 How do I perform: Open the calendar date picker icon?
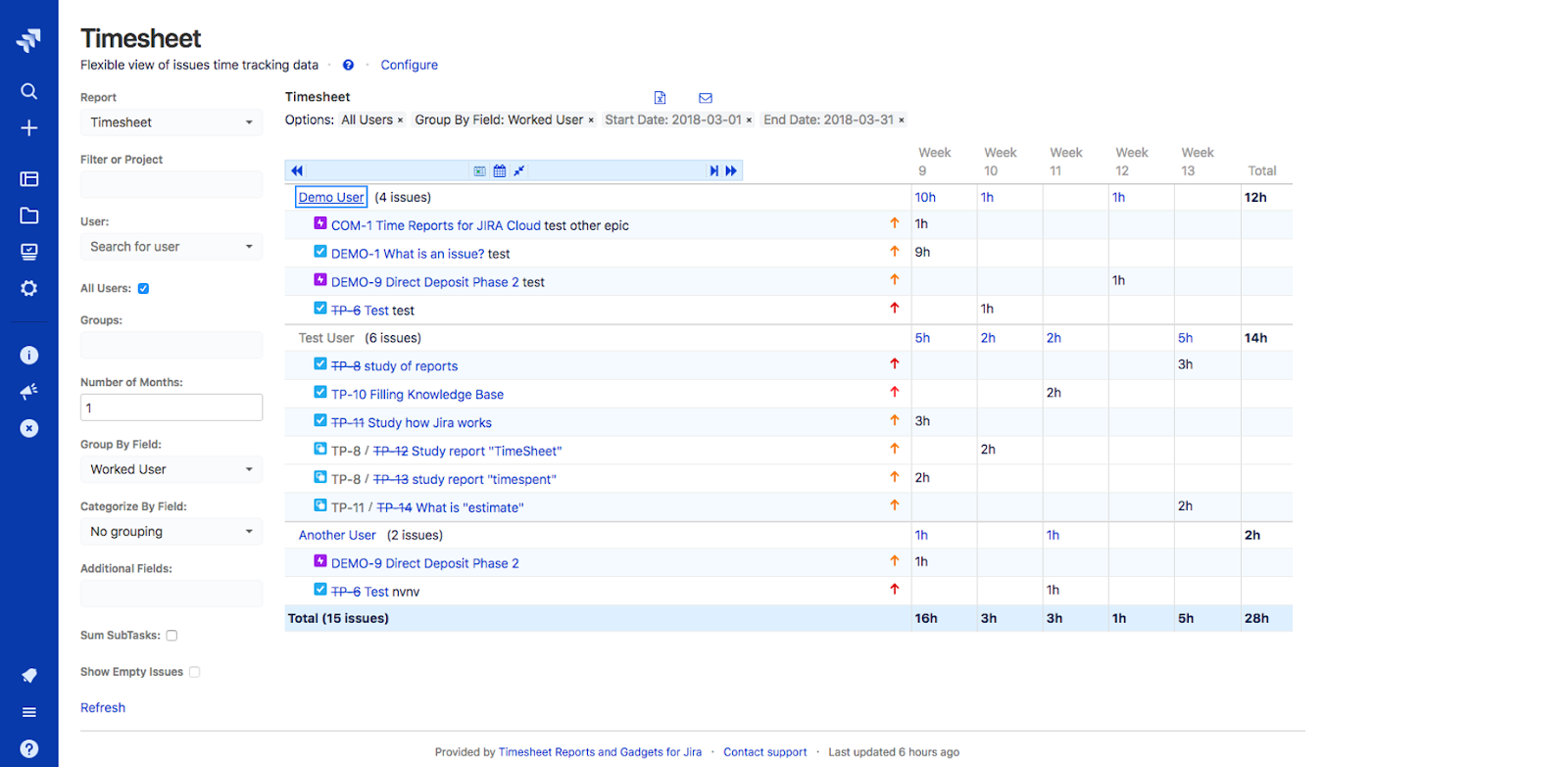(x=500, y=170)
